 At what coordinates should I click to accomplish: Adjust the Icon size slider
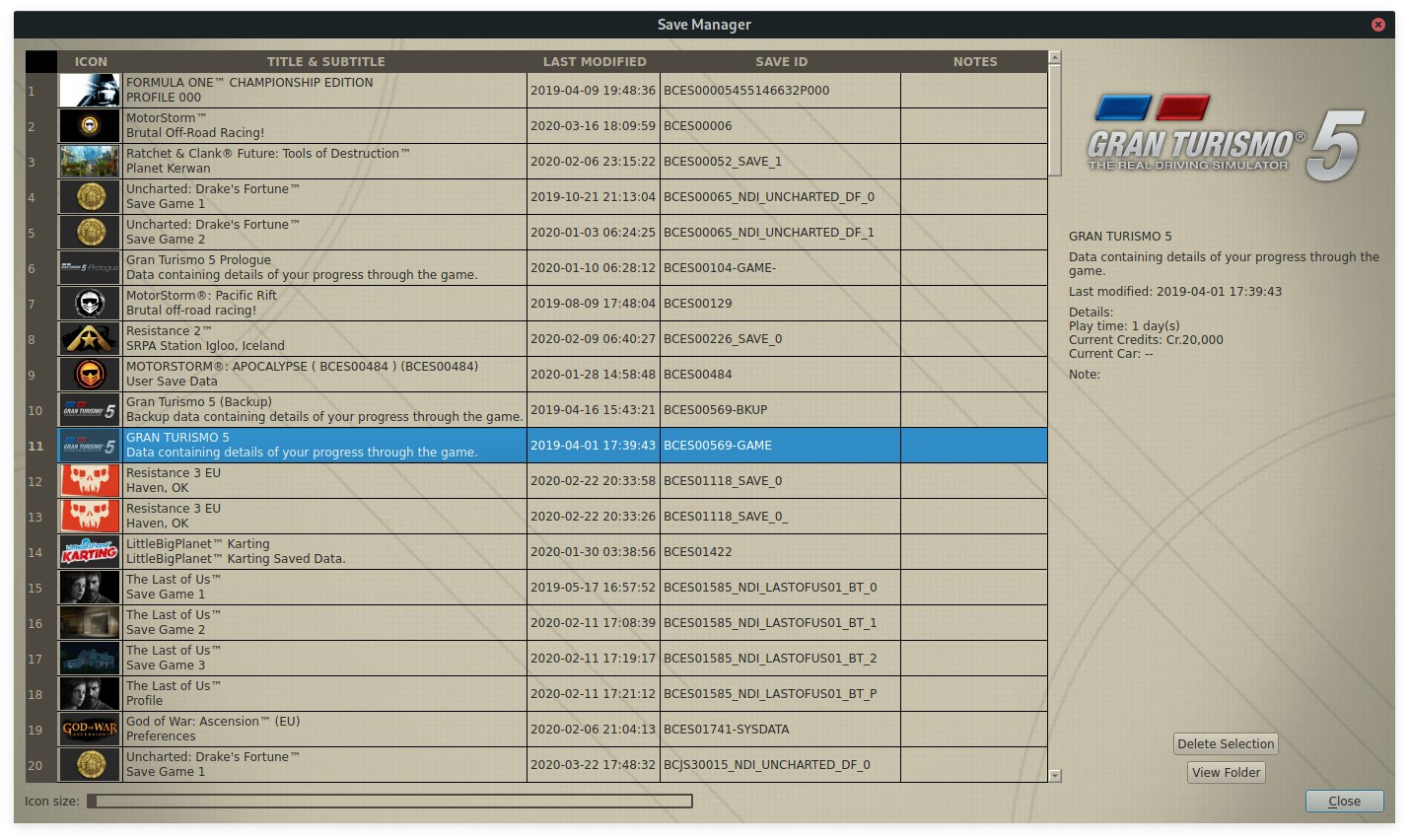click(389, 802)
